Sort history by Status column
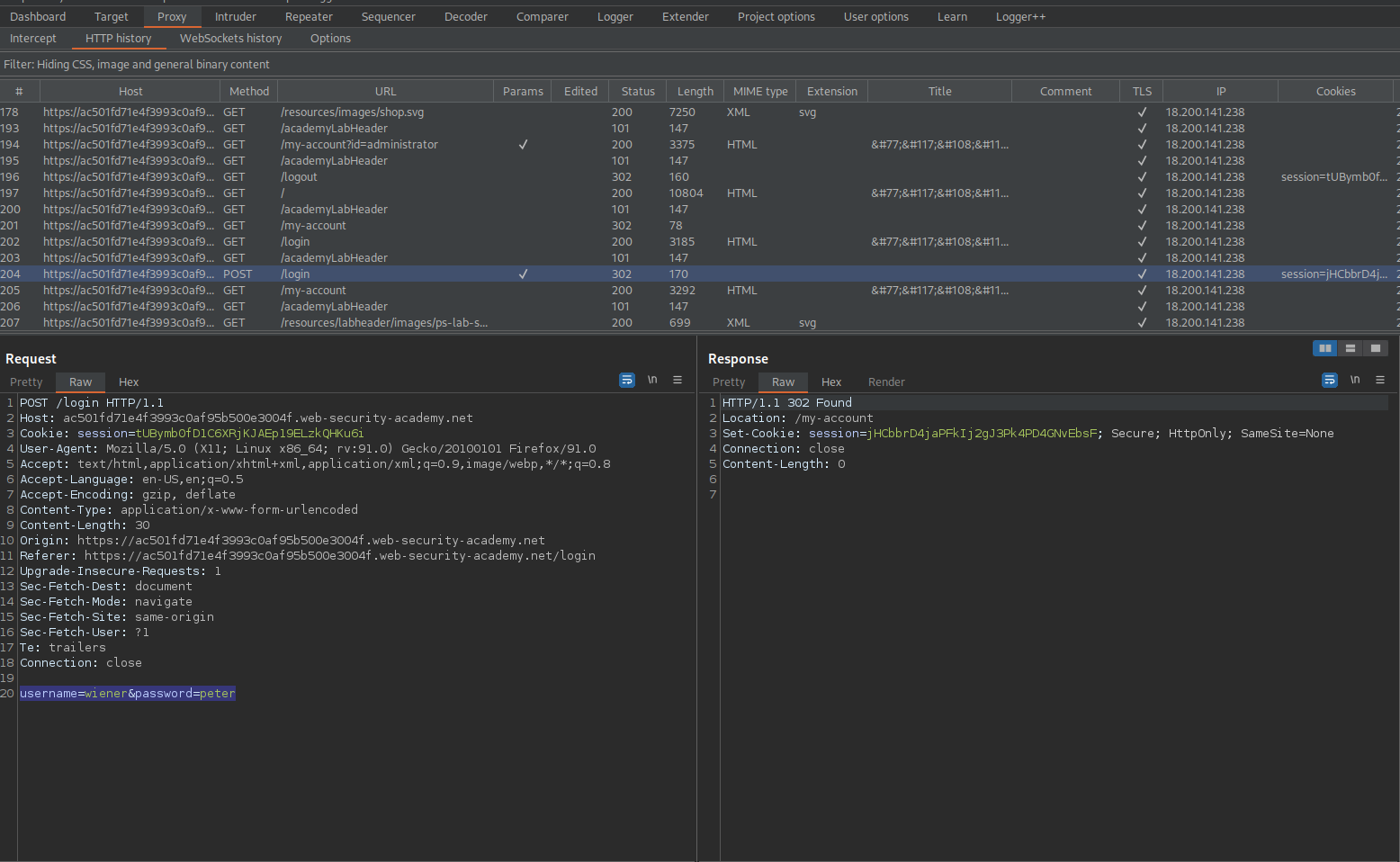Screen dimensions: 1400x862 pos(638,92)
